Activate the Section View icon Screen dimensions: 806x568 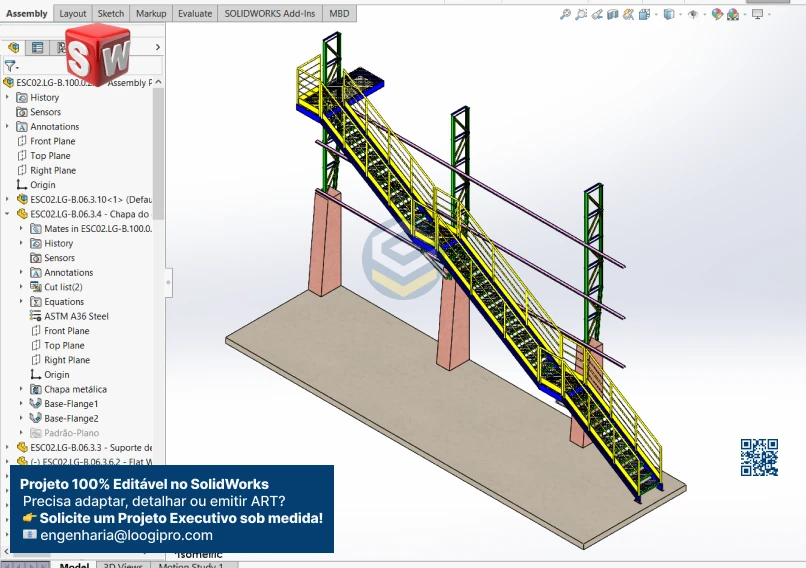point(613,14)
